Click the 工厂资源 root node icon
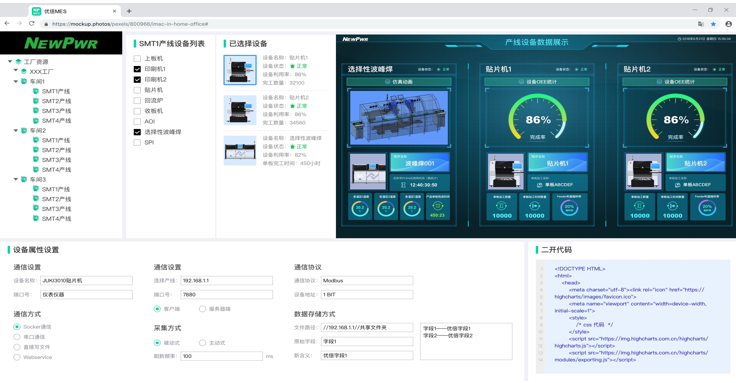This screenshot has height=383, width=736. point(18,61)
